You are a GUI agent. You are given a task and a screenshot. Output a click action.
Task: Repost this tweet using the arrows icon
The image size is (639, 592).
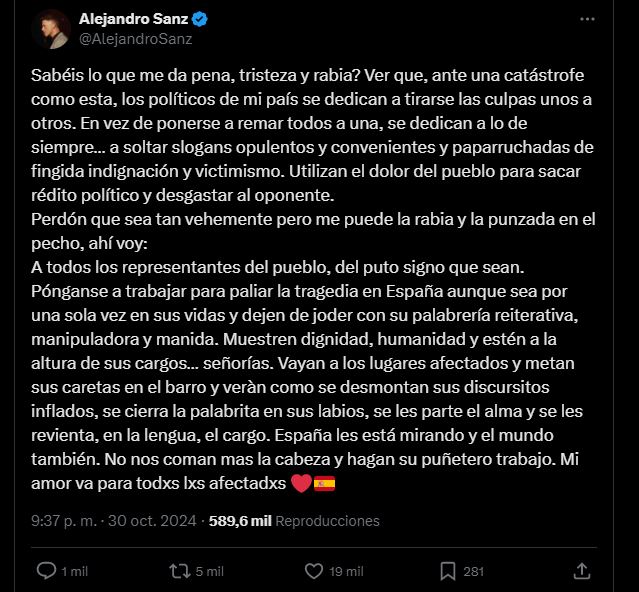[x=181, y=571]
